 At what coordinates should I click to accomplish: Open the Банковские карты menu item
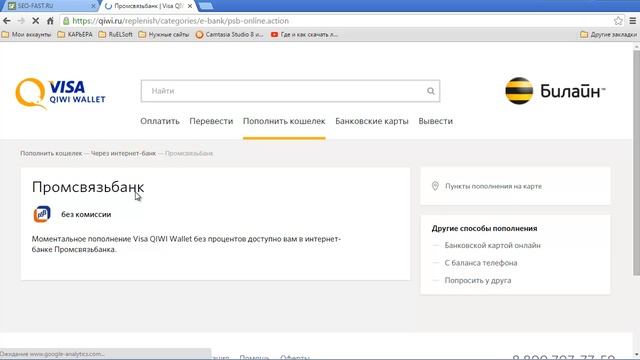(x=372, y=121)
